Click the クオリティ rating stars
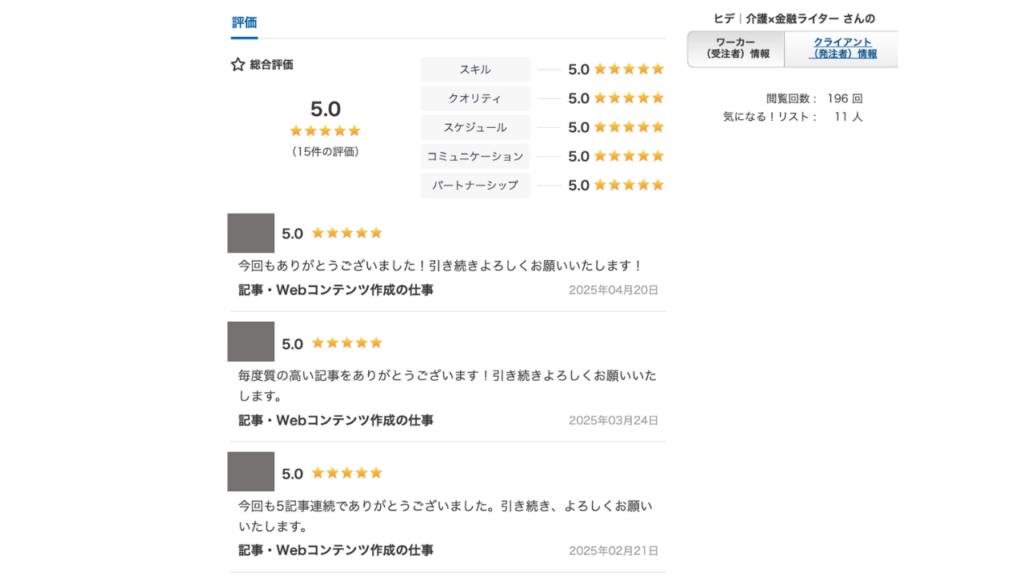The image size is (1024, 576). tap(629, 99)
